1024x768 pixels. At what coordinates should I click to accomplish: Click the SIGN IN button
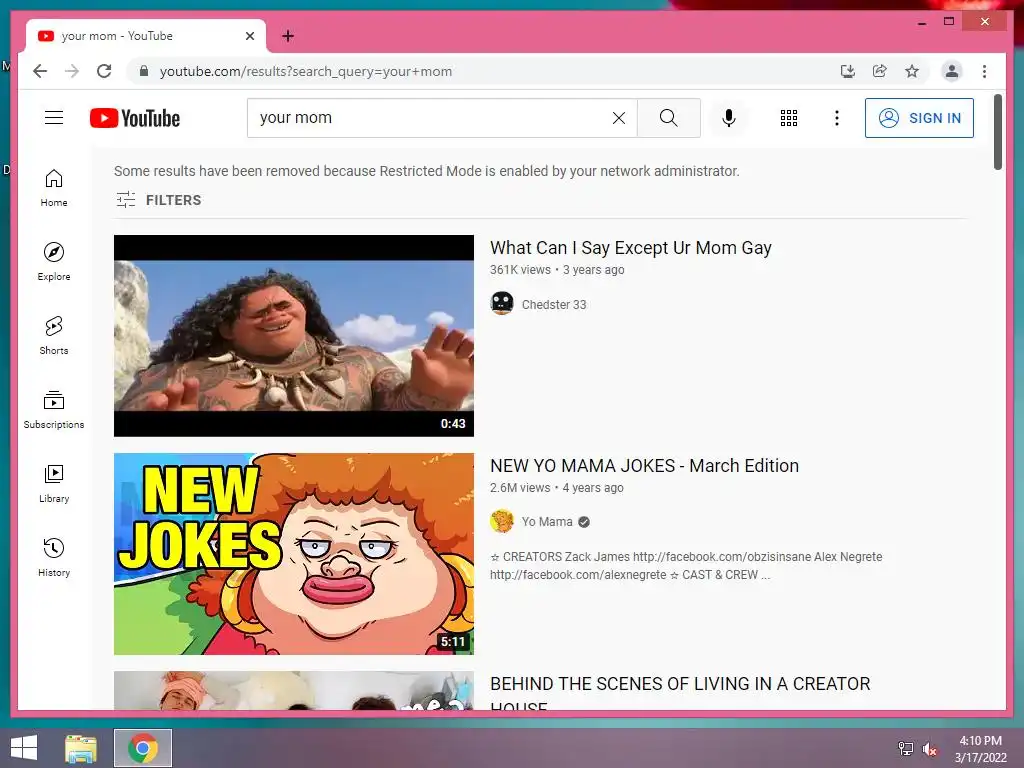919,118
